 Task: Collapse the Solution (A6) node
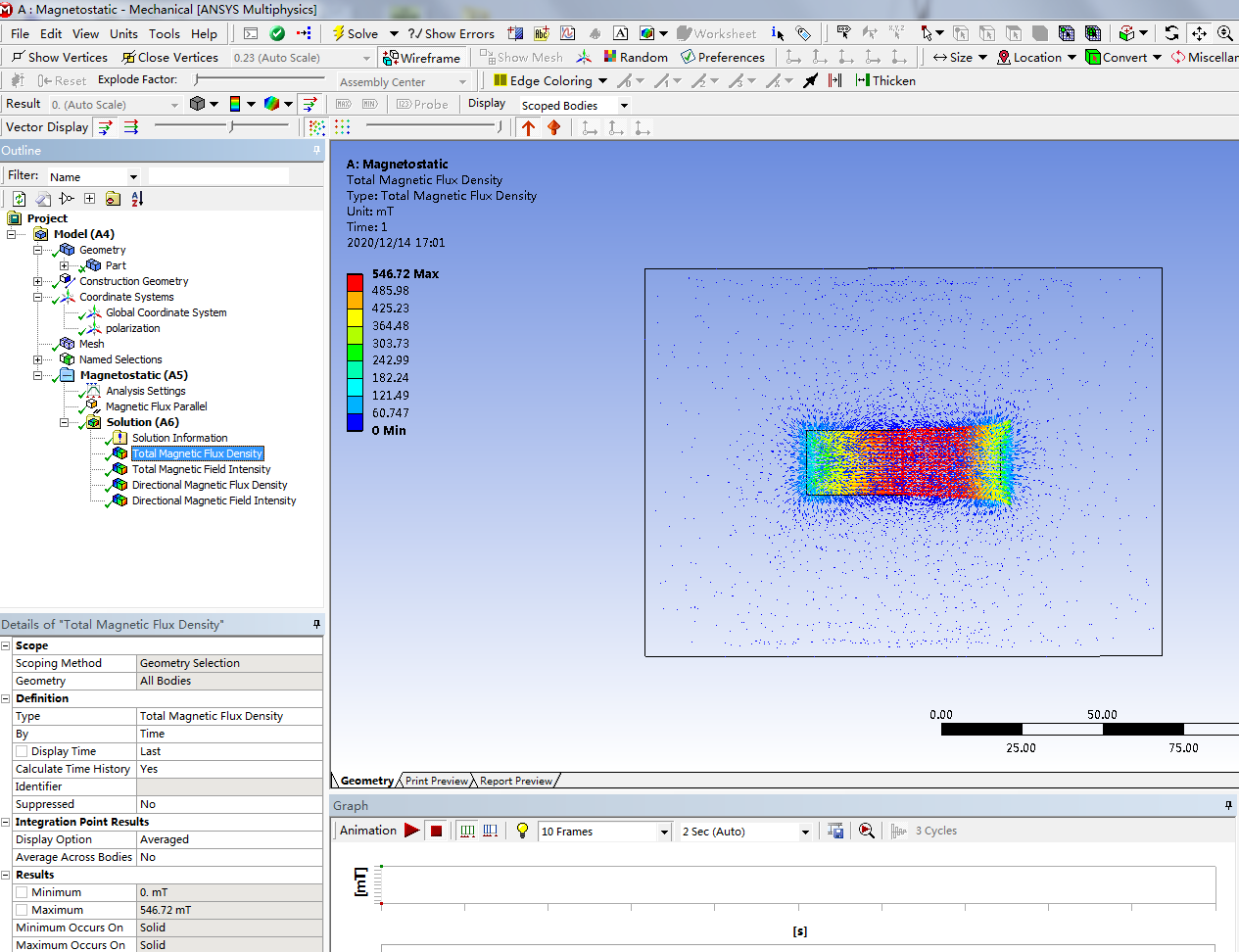(64, 422)
